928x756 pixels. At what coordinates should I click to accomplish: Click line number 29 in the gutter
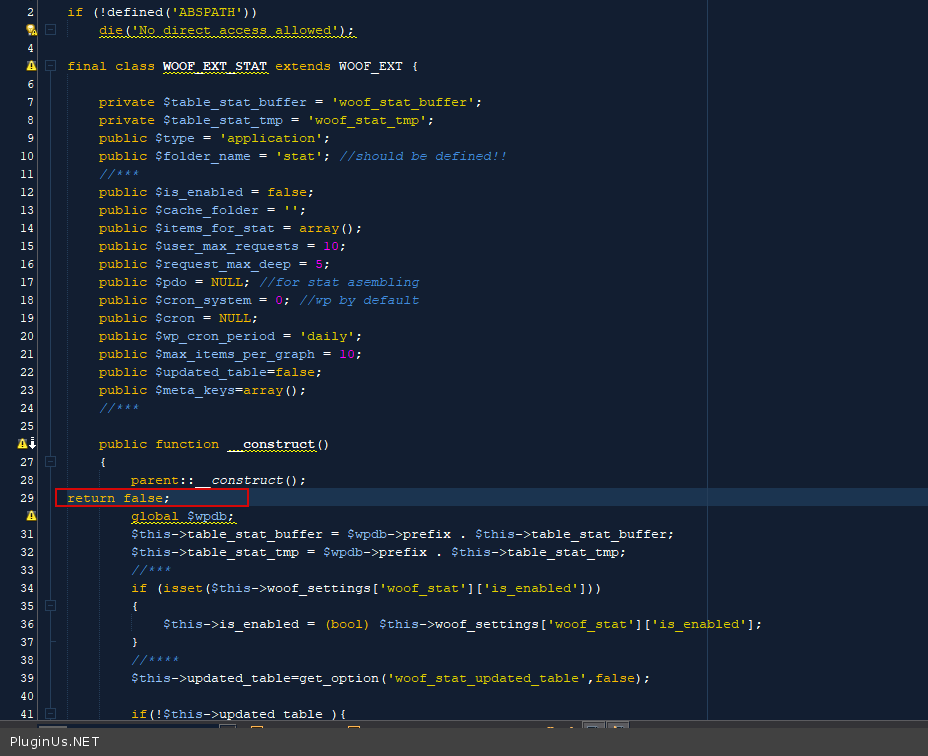[26, 498]
